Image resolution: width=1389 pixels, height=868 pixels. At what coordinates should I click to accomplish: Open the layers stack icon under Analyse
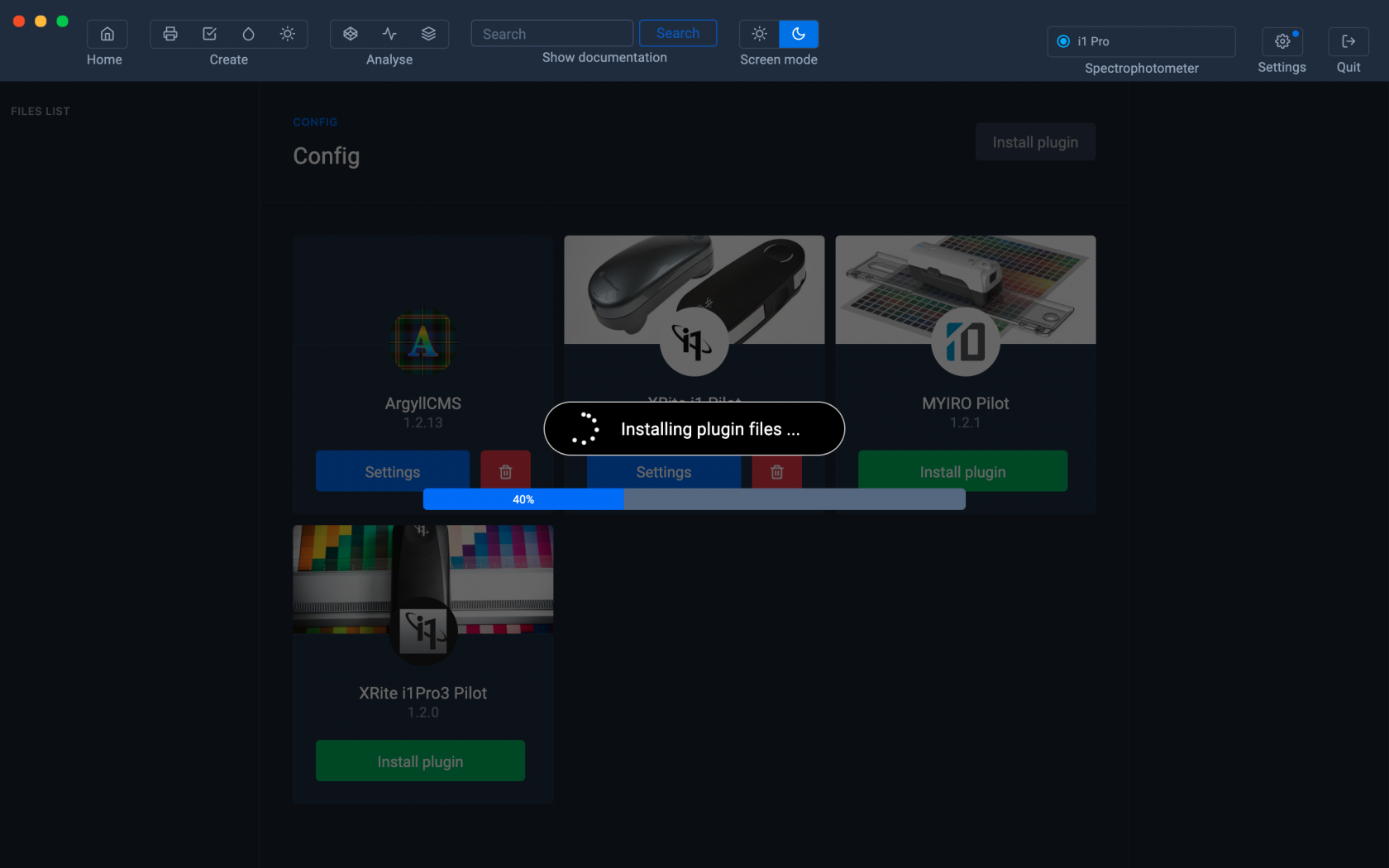click(428, 34)
